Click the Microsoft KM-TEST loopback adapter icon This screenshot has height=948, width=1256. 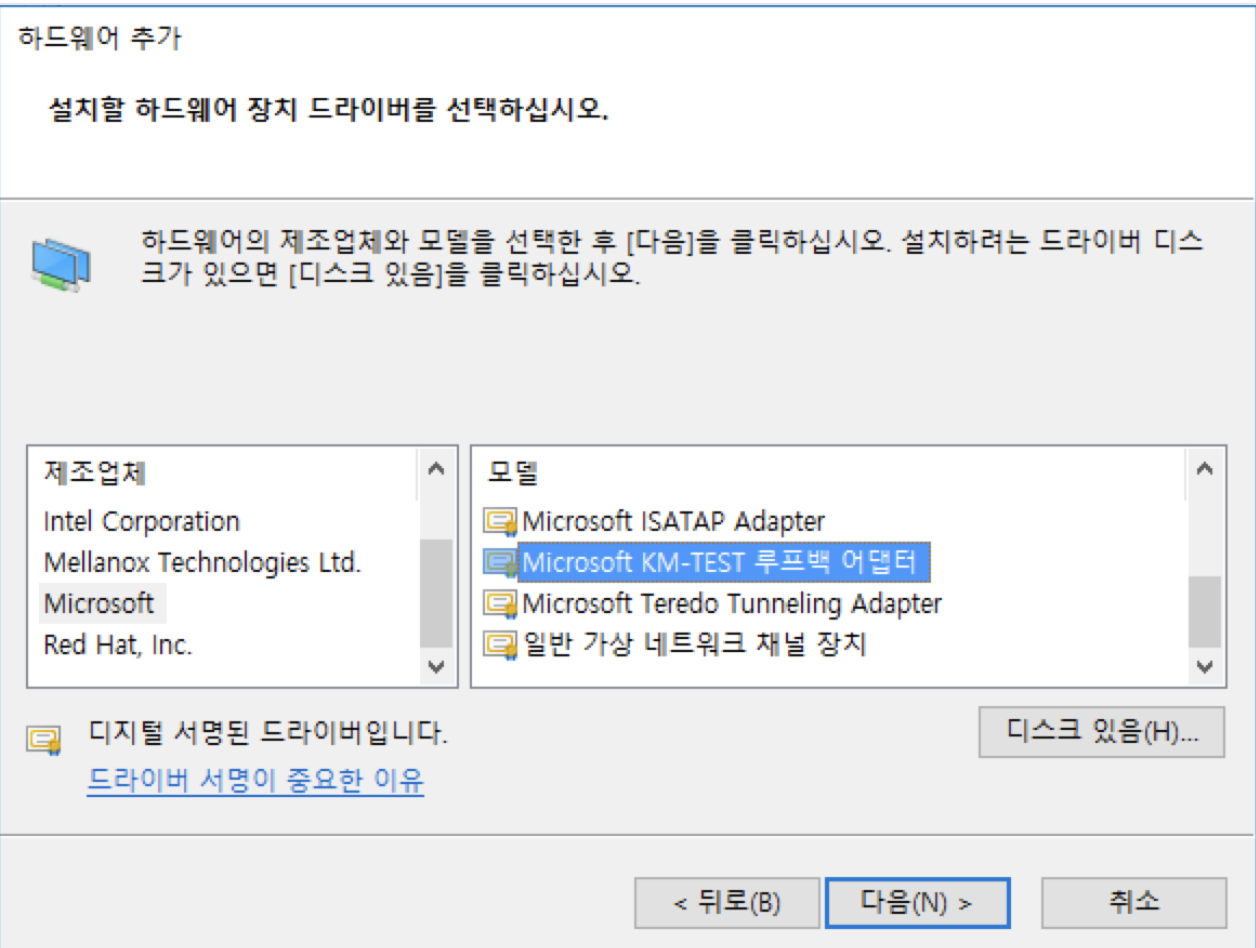click(x=500, y=562)
